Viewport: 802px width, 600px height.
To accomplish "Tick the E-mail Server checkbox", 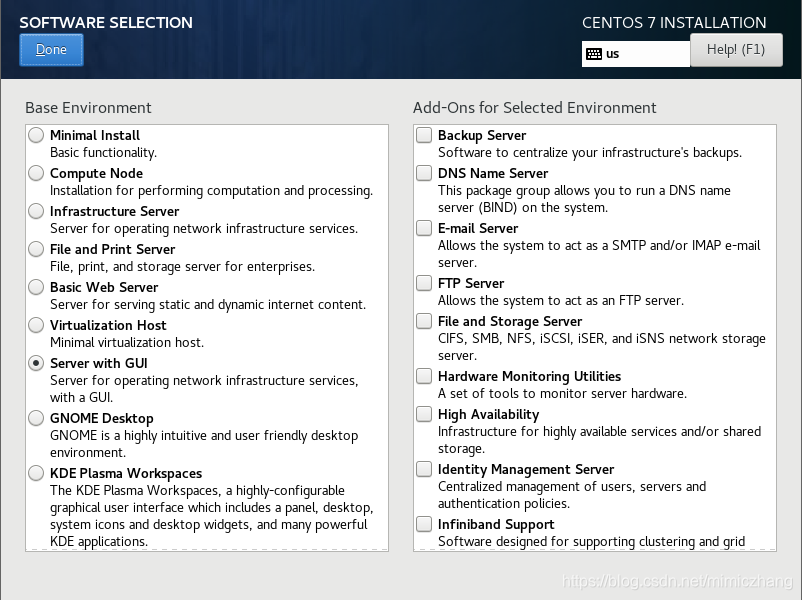I will tap(424, 228).
